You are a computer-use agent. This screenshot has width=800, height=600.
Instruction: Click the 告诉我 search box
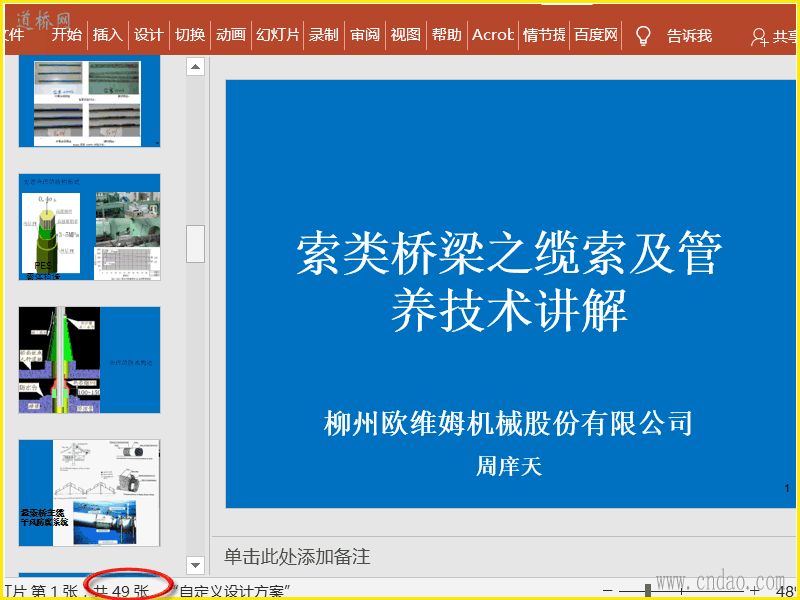click(689, 36)
